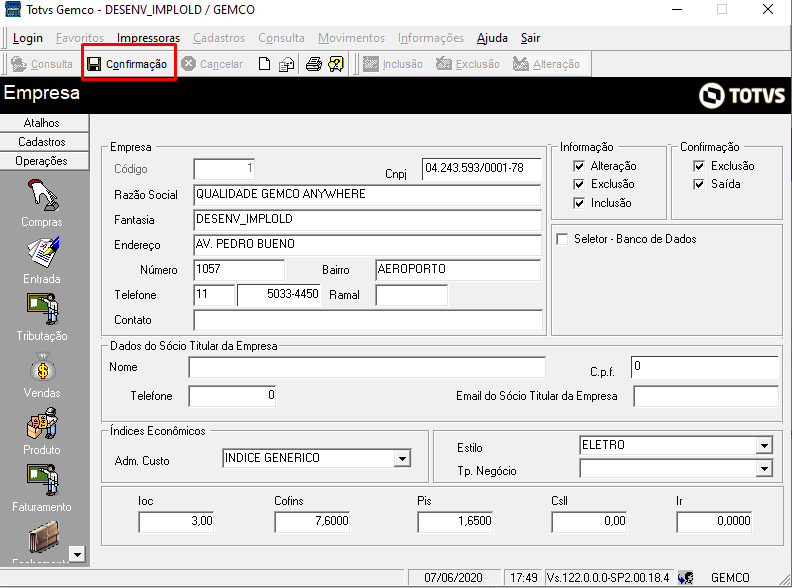792x588 pixels.
Task: Click the status bar connection icon
Action: [685, 577]
